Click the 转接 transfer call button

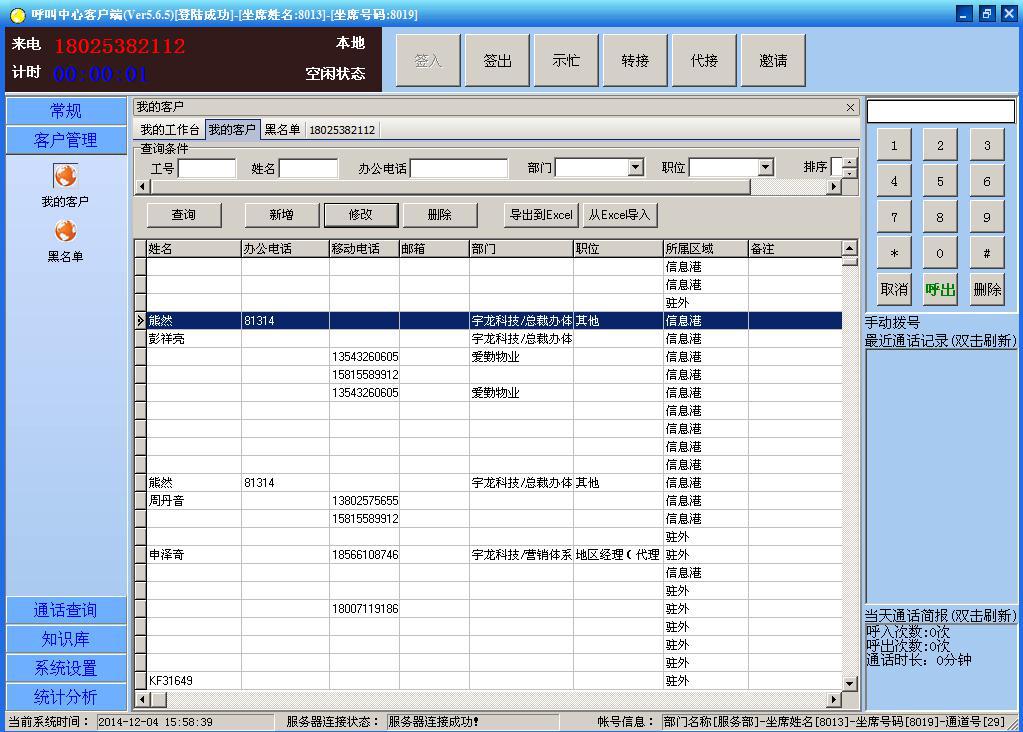coord(635,61)
